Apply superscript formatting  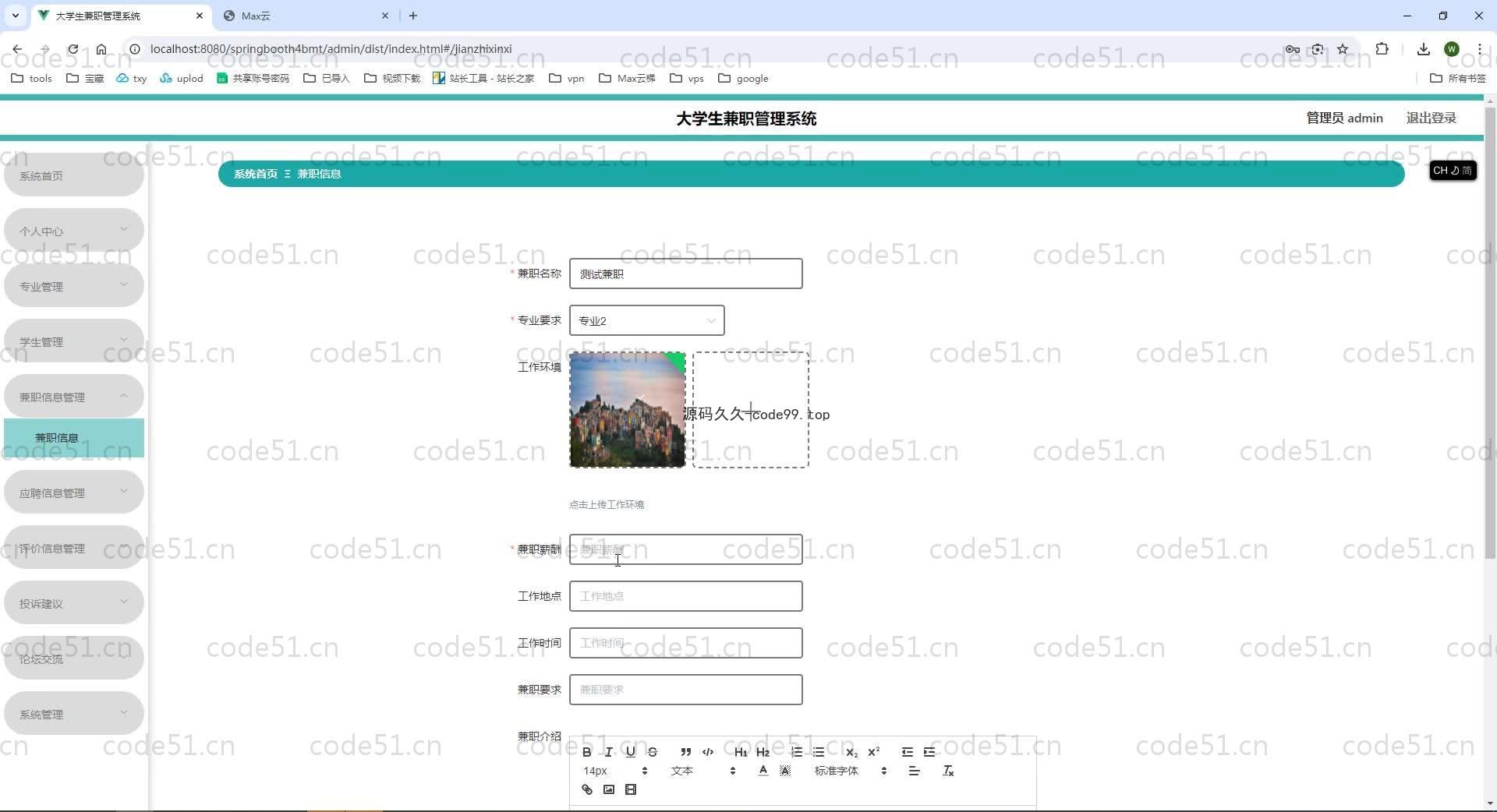(x=873, y=752)
